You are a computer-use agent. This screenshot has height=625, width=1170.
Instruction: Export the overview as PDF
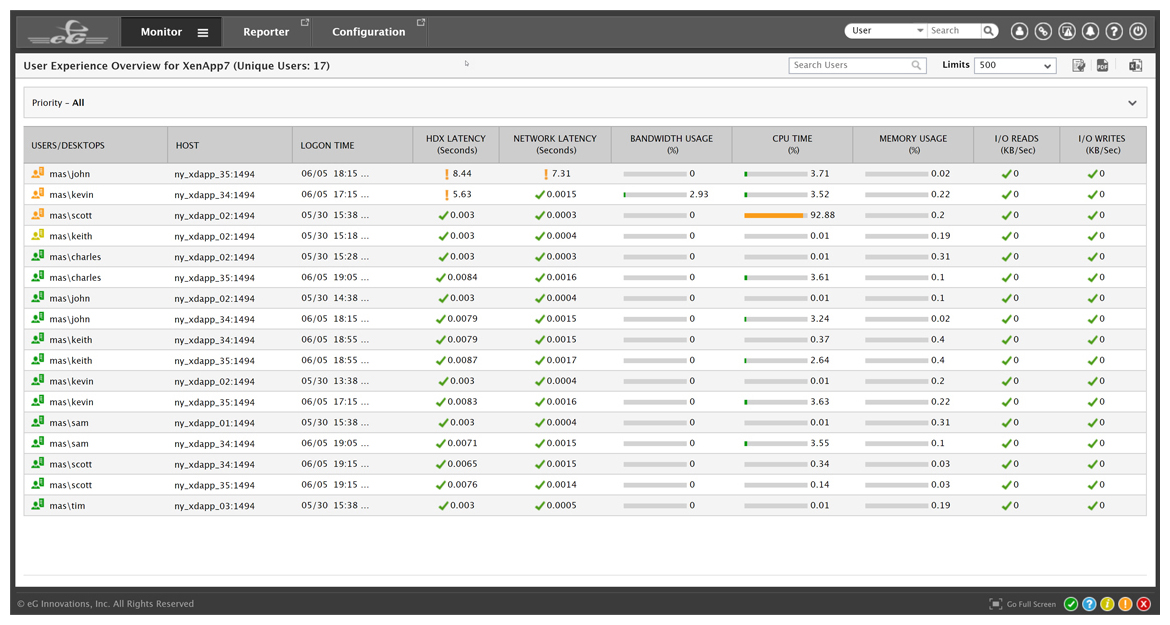(x=1102, y=66)
